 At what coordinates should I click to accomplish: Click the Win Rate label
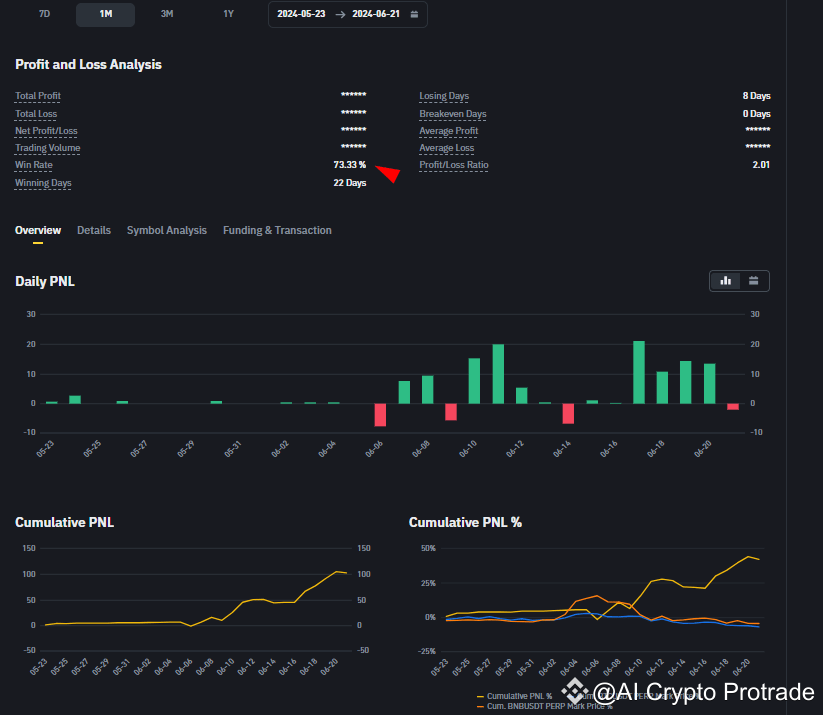tap(34, 165)
